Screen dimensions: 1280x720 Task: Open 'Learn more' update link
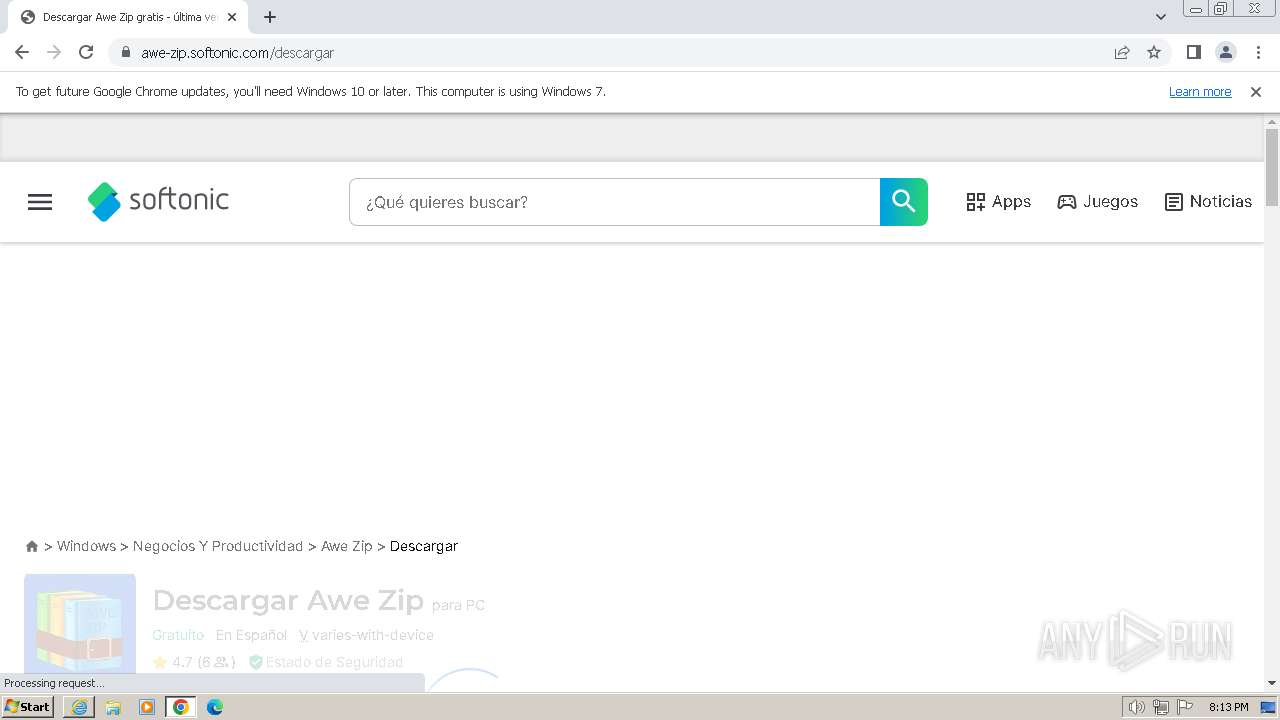point(1200,91)
